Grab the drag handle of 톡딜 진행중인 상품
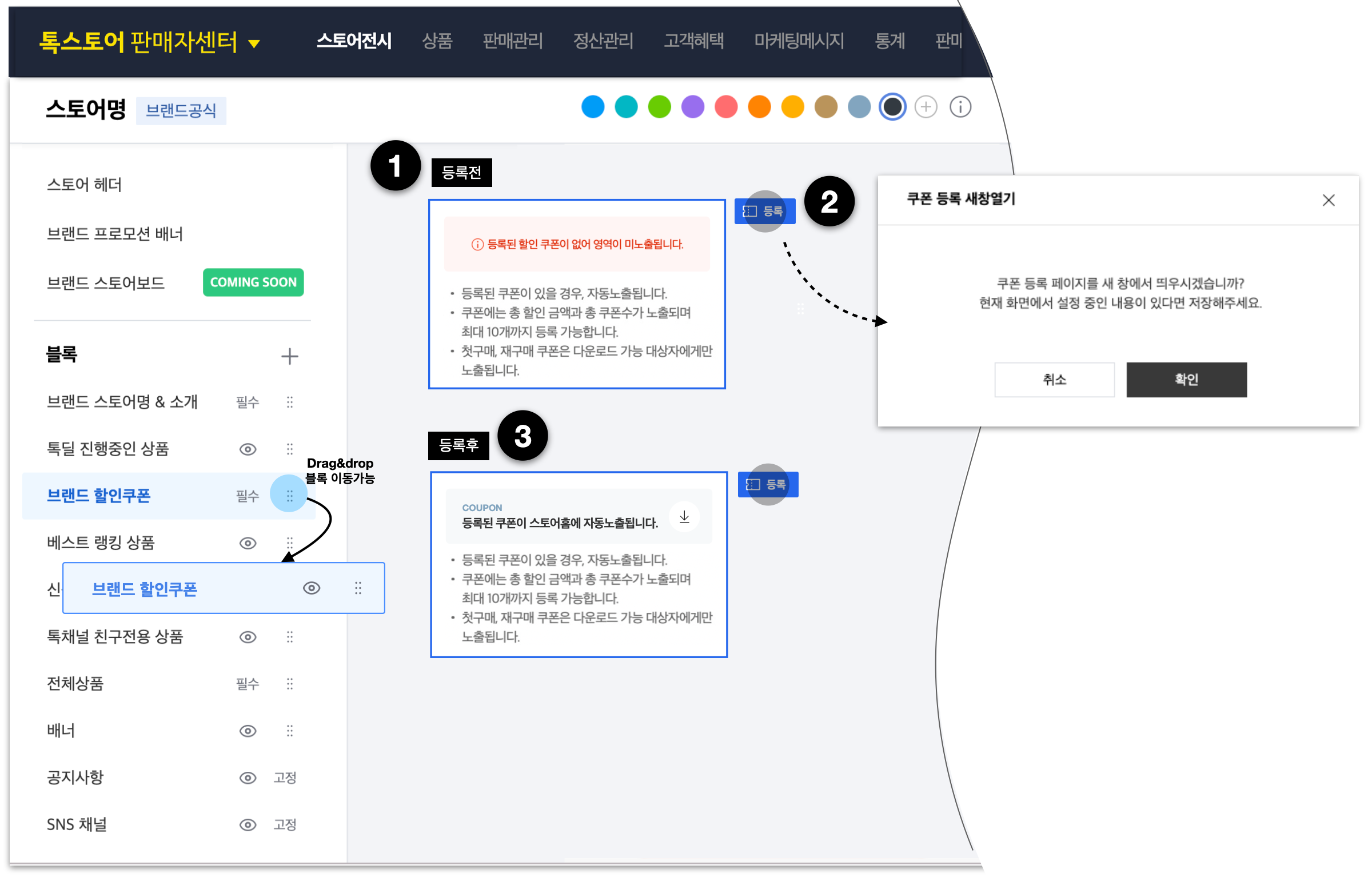Screen dimensions: 1372x877 coord(289,449)
